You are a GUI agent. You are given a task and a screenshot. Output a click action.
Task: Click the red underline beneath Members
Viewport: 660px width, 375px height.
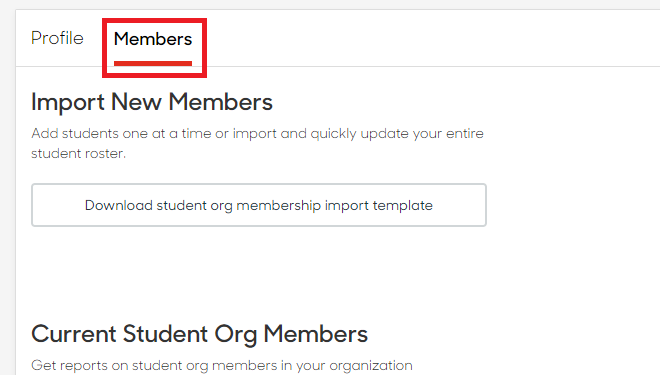153,64
